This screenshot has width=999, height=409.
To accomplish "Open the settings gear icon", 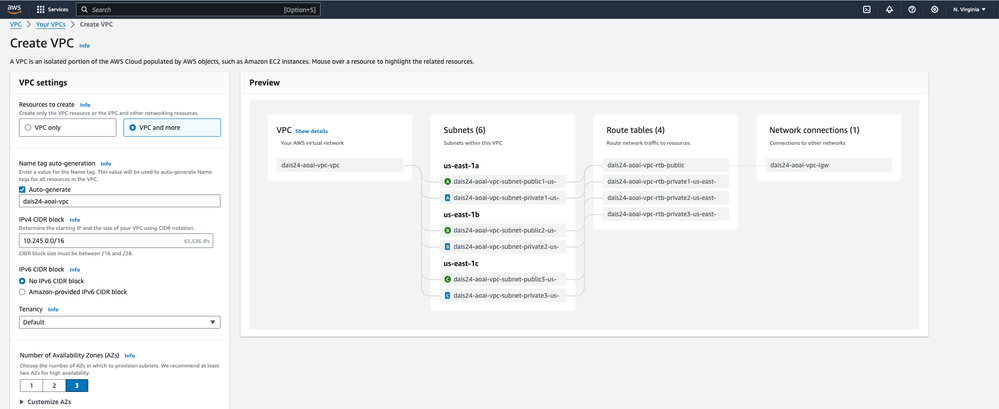I will coord(935,10).
